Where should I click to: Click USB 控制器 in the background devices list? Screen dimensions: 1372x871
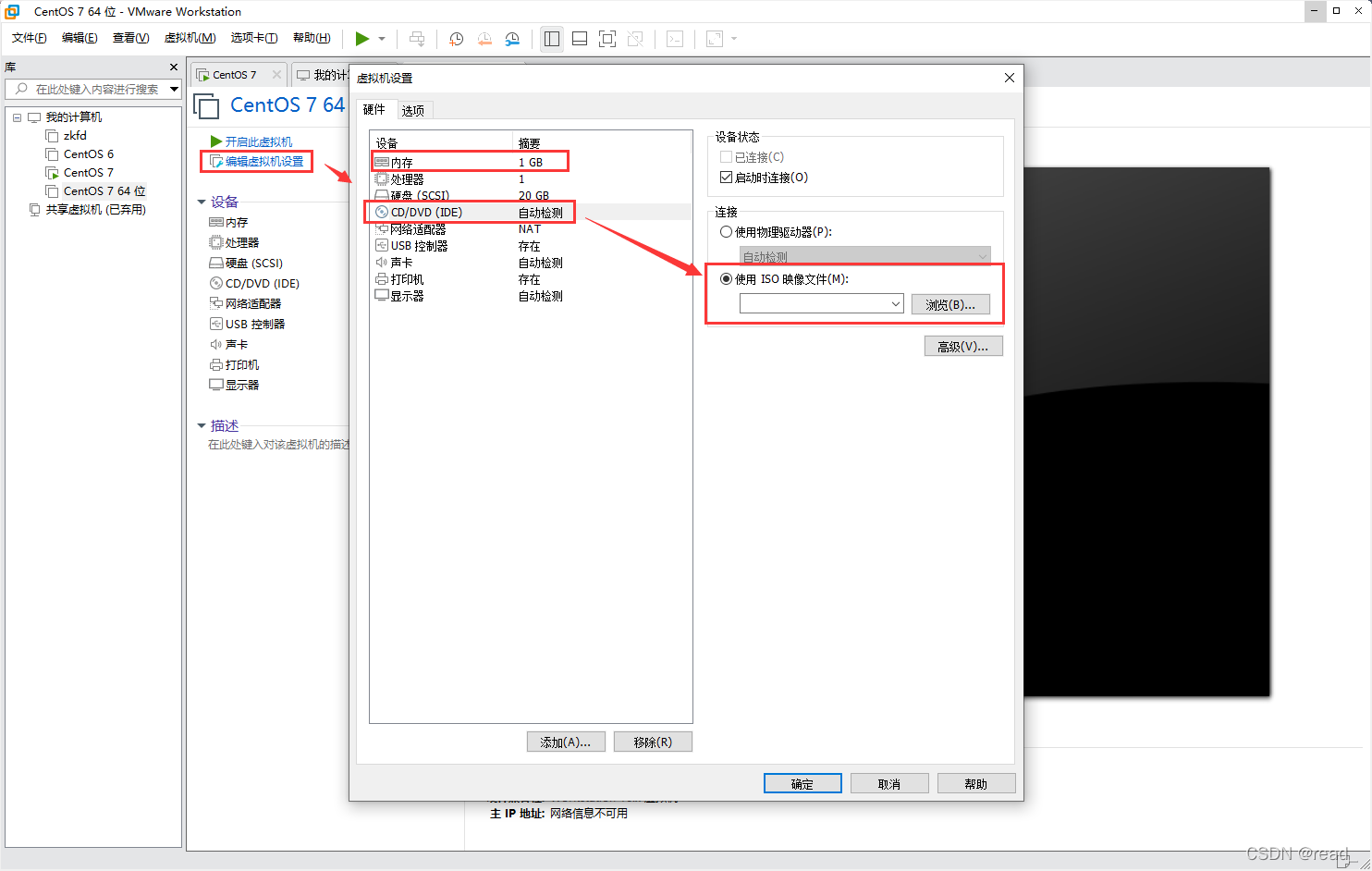255,325
